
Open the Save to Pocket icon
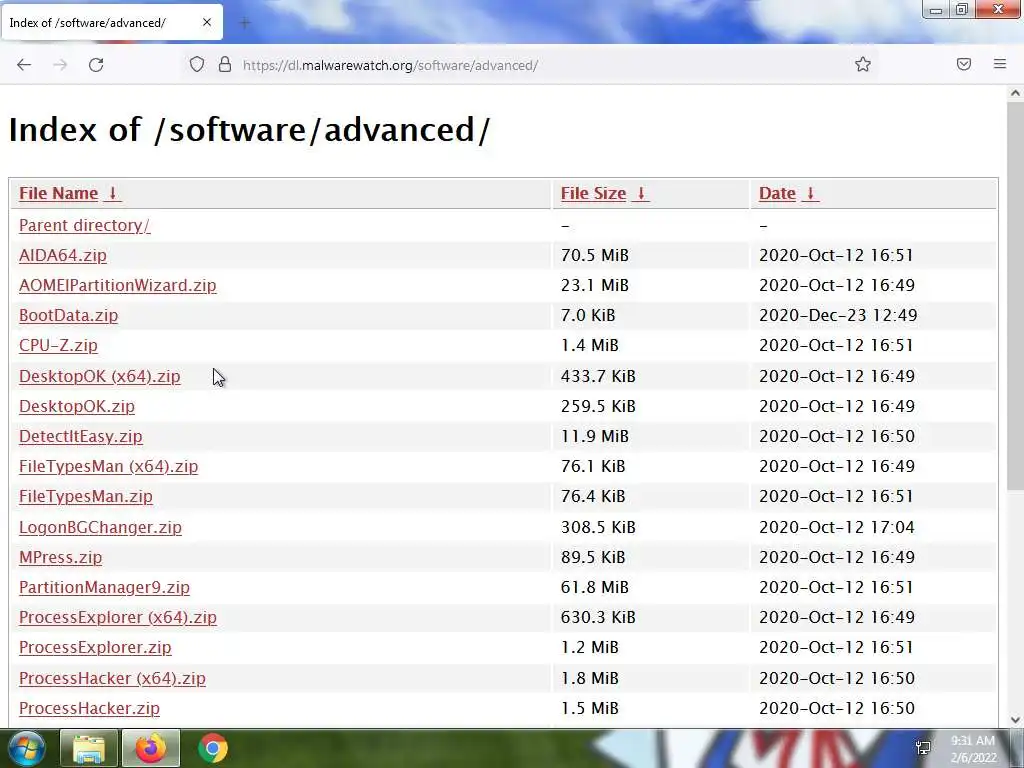(x=964, y=64)
